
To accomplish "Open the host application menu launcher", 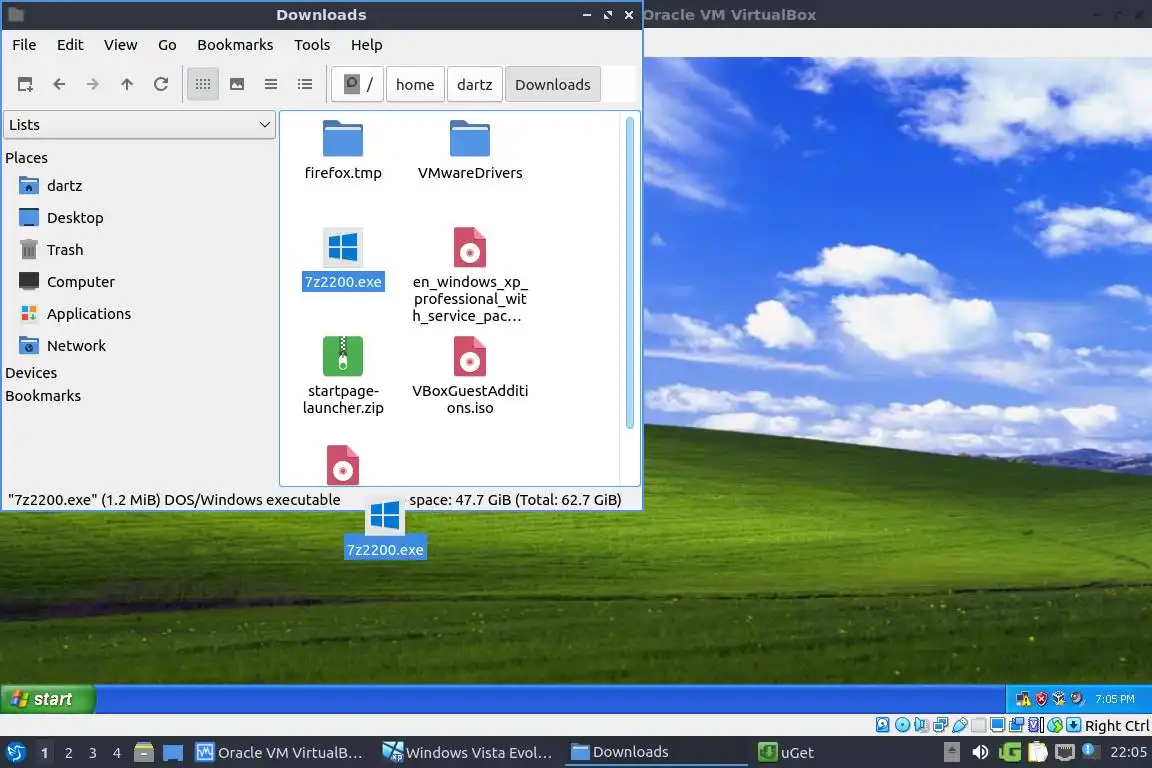I will (x=15, y=753).
